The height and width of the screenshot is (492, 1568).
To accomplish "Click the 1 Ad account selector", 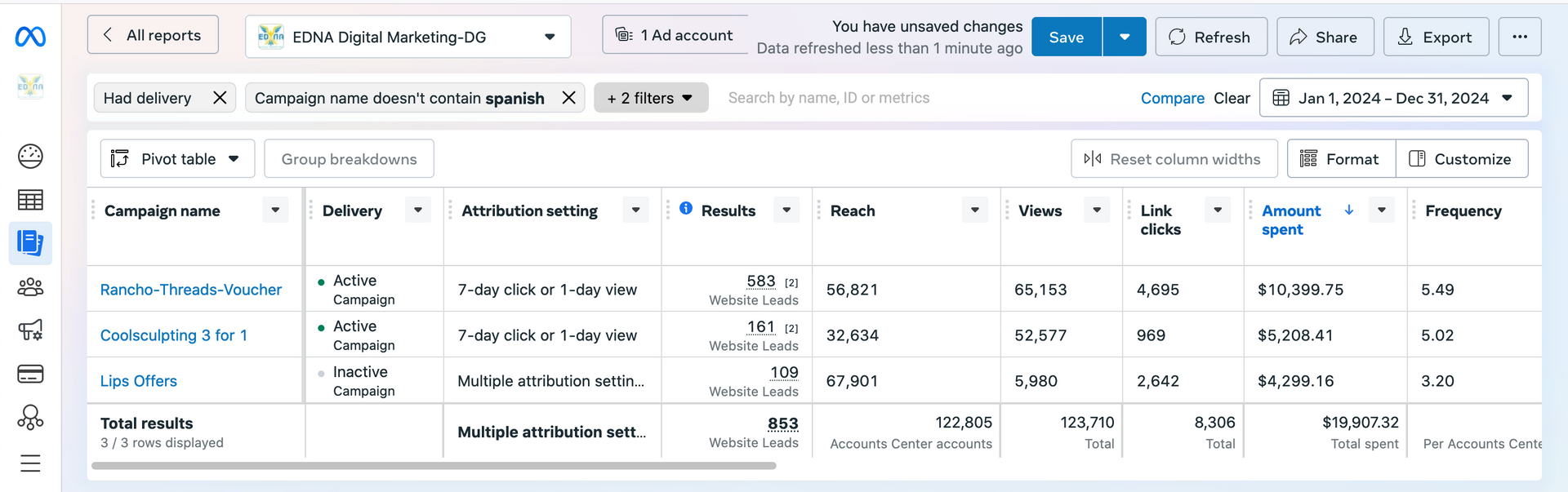I will pos(675,35).
